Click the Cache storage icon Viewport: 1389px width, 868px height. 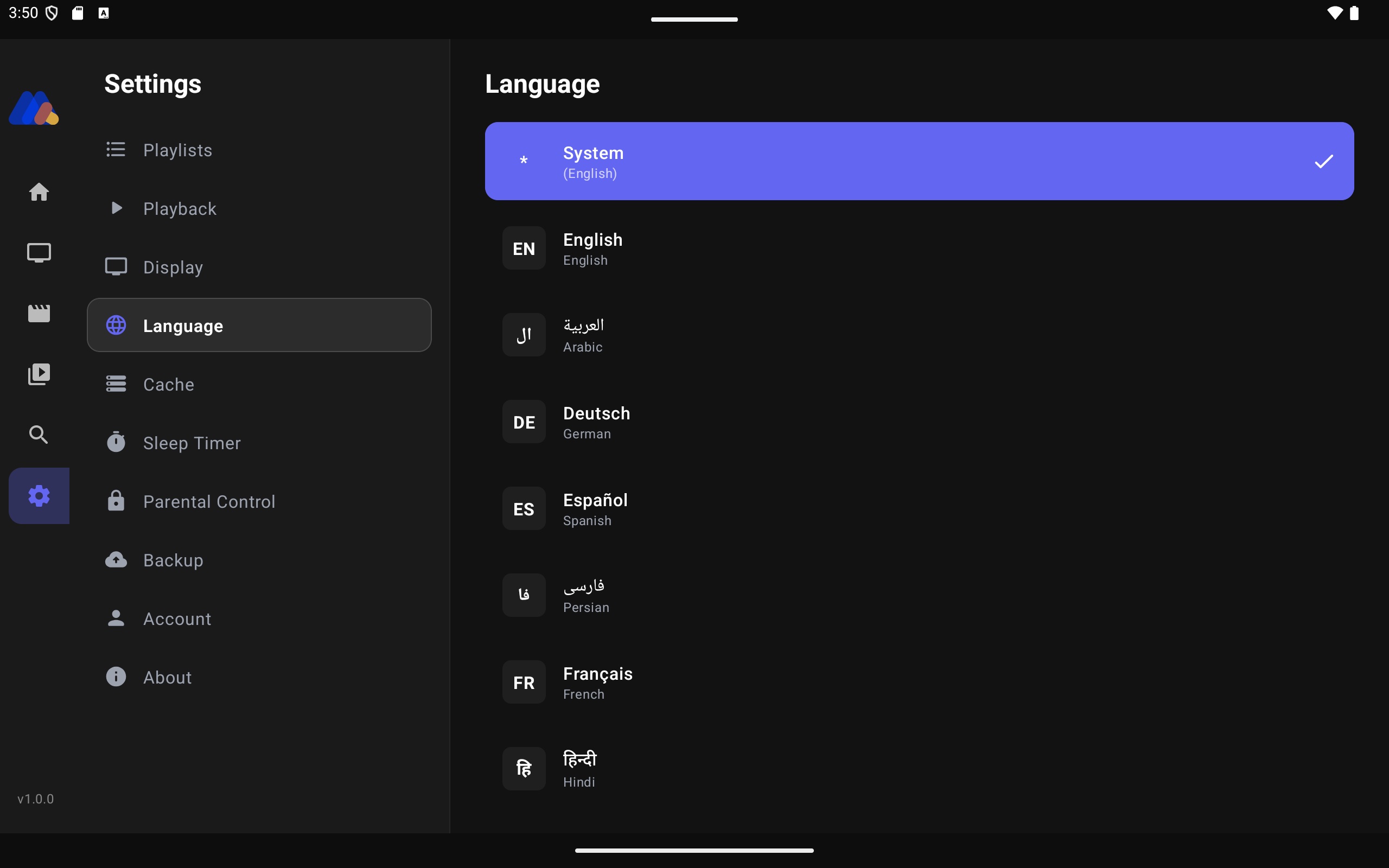click(x=116, y=384)
